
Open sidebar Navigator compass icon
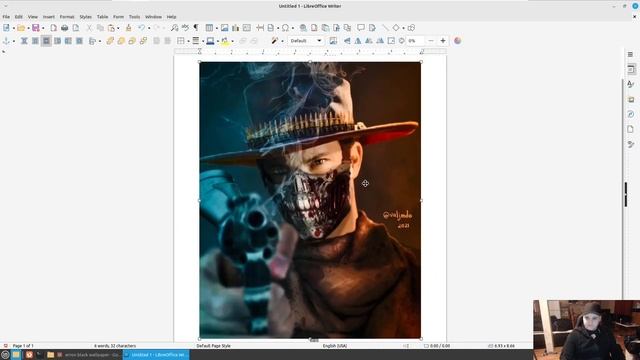coord(631,114)
